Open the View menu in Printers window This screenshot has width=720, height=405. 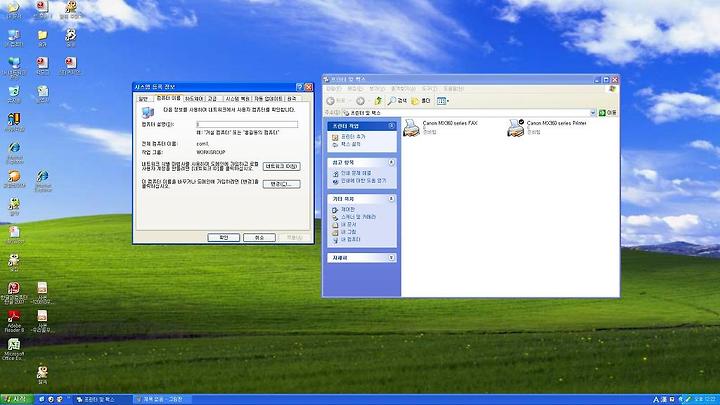(377, 89)
